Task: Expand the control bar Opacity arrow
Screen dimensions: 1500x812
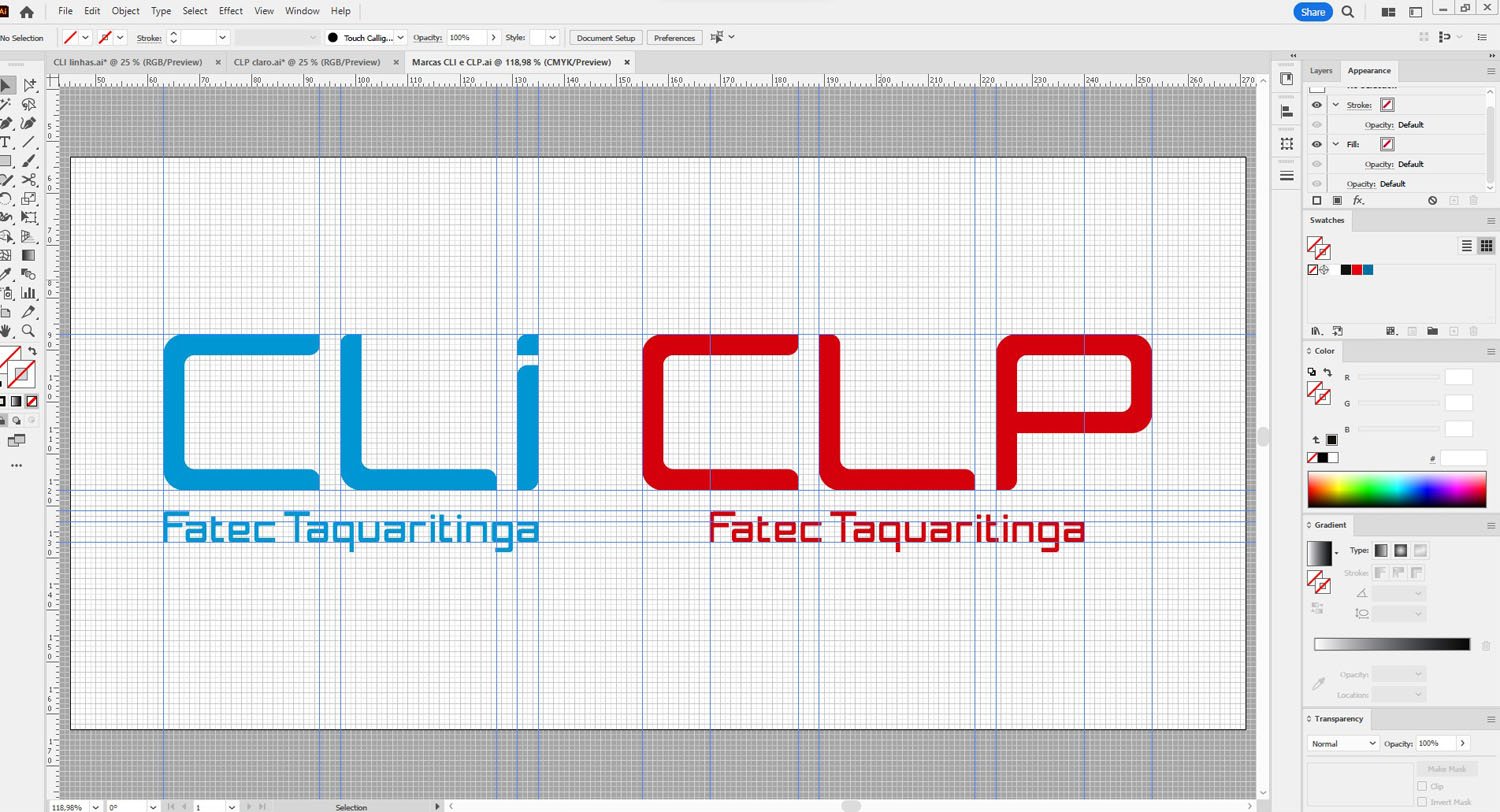Action: pyautogui.click(x=493, y=38)
